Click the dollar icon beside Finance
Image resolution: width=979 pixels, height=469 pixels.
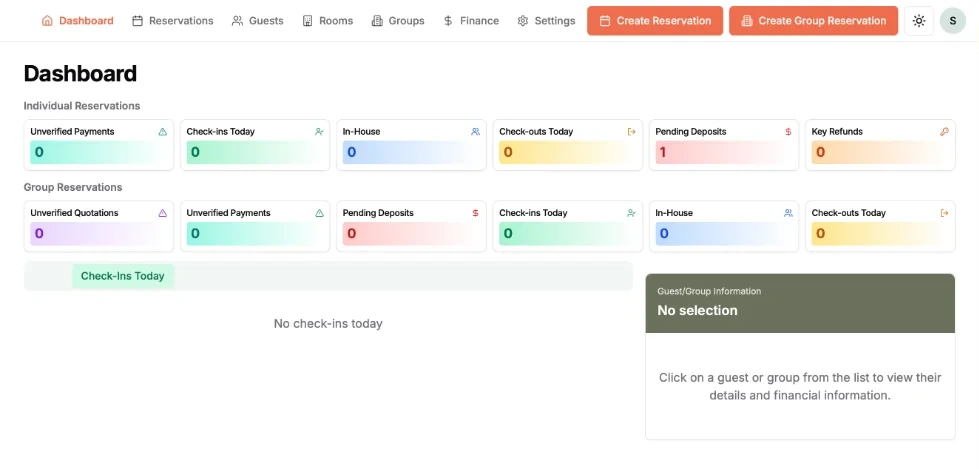click(448, 21)
